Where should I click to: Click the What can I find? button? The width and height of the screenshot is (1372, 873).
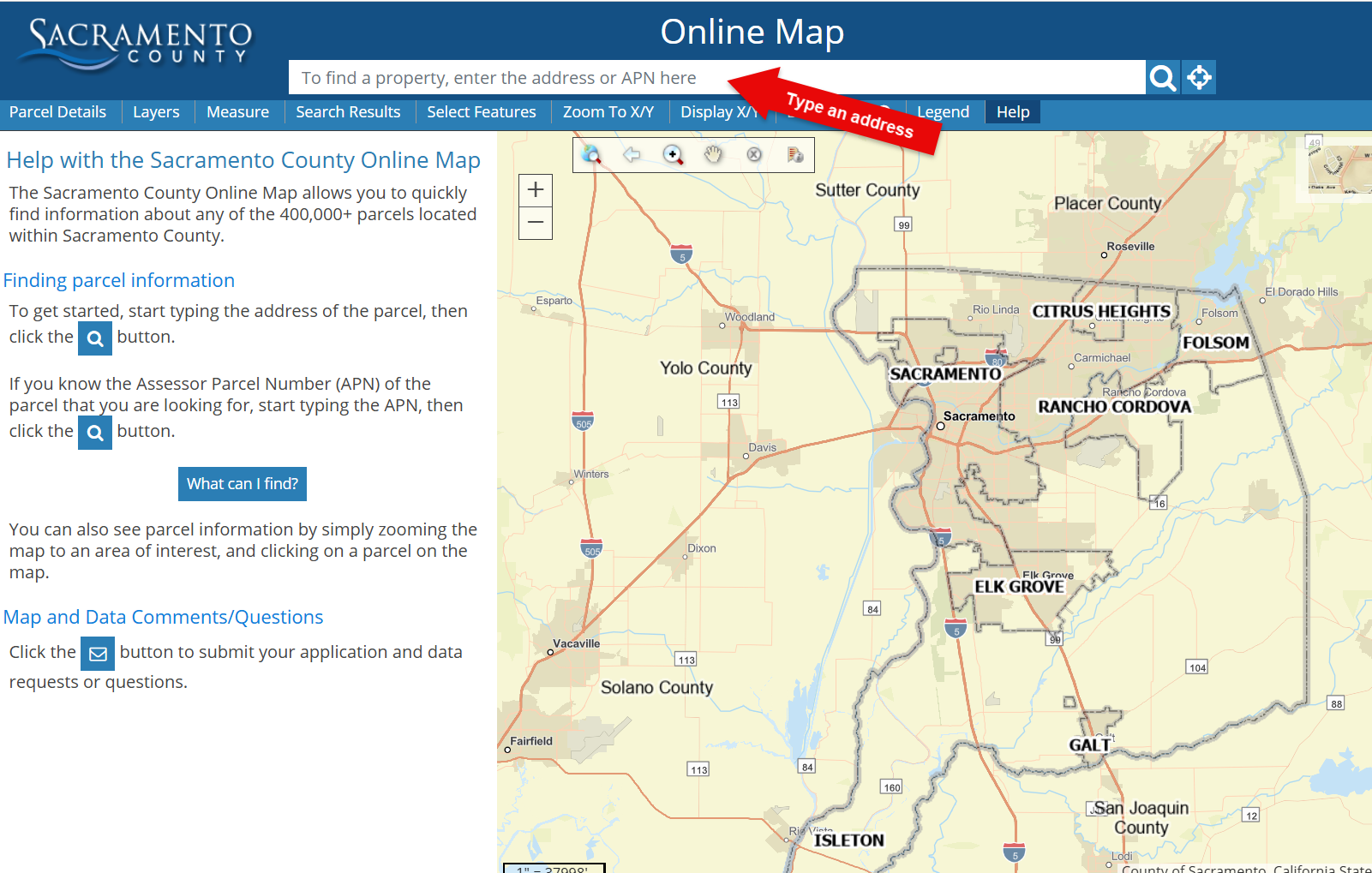pos(243,484)
